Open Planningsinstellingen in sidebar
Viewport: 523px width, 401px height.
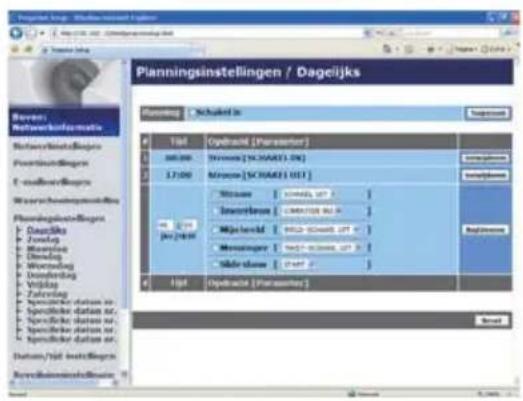point(59,219)
